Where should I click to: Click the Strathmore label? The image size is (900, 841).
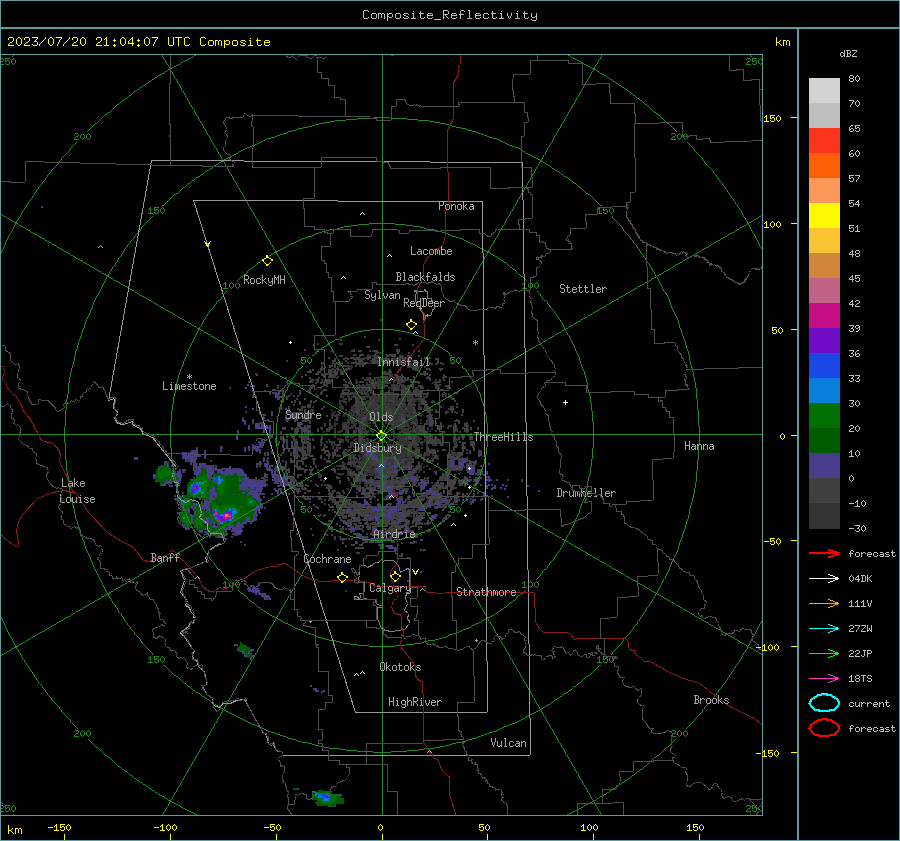coord(486,592)
